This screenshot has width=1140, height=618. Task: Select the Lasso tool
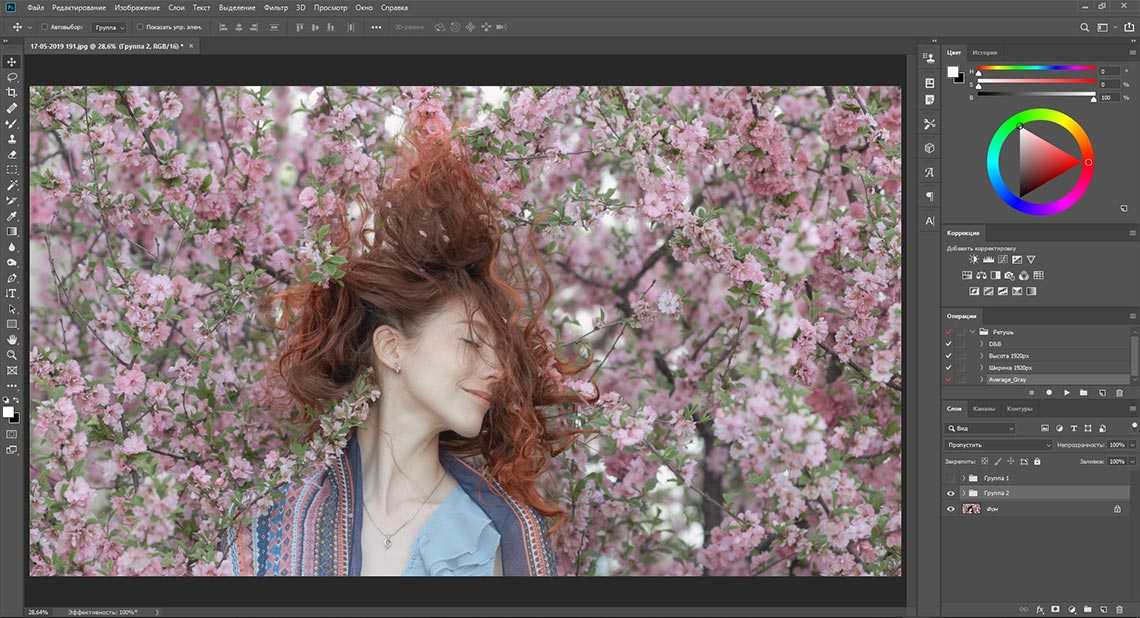point(12,77)
